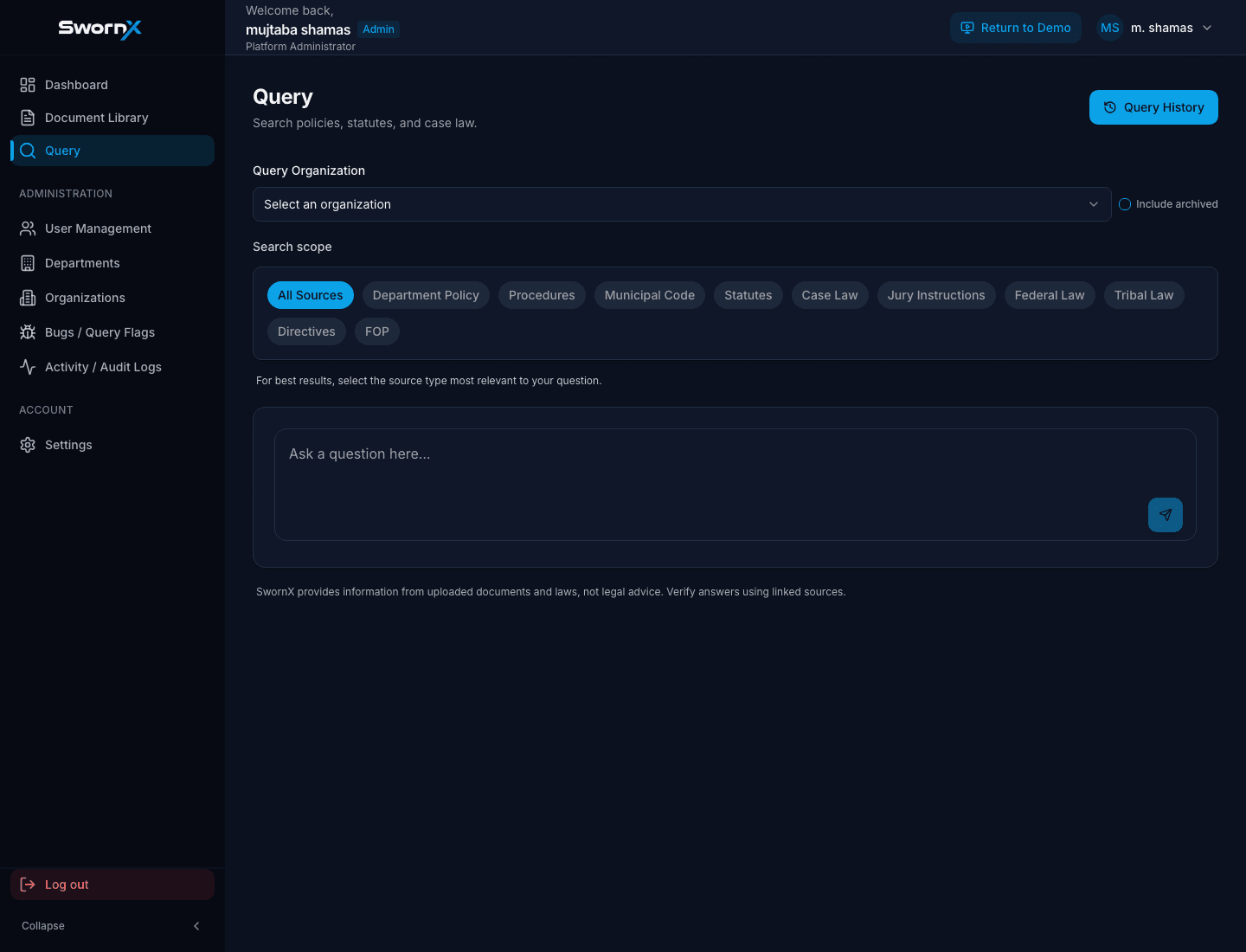Click the Collapse sidebar label

pyautogui.click(x=43, y=926)
